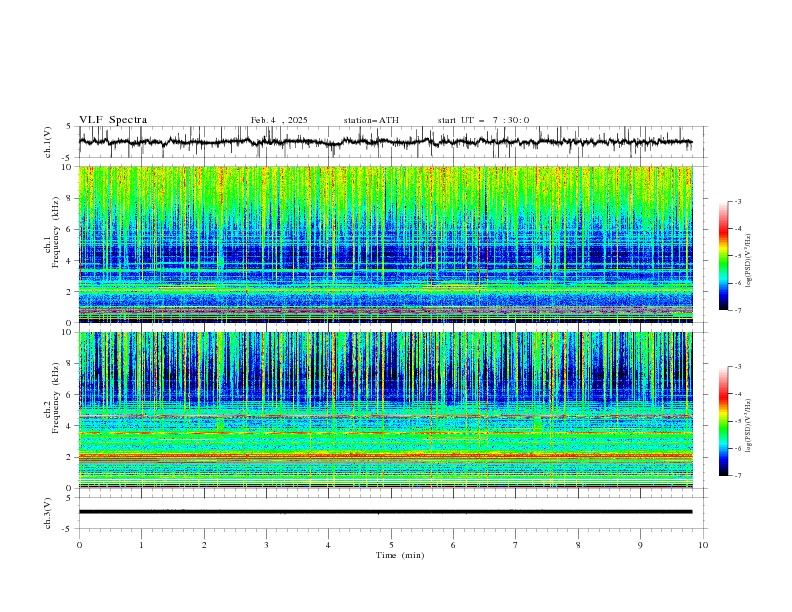Click time axis tick label "1"
This screenshot has width=792, height=612.
(141, 545)
